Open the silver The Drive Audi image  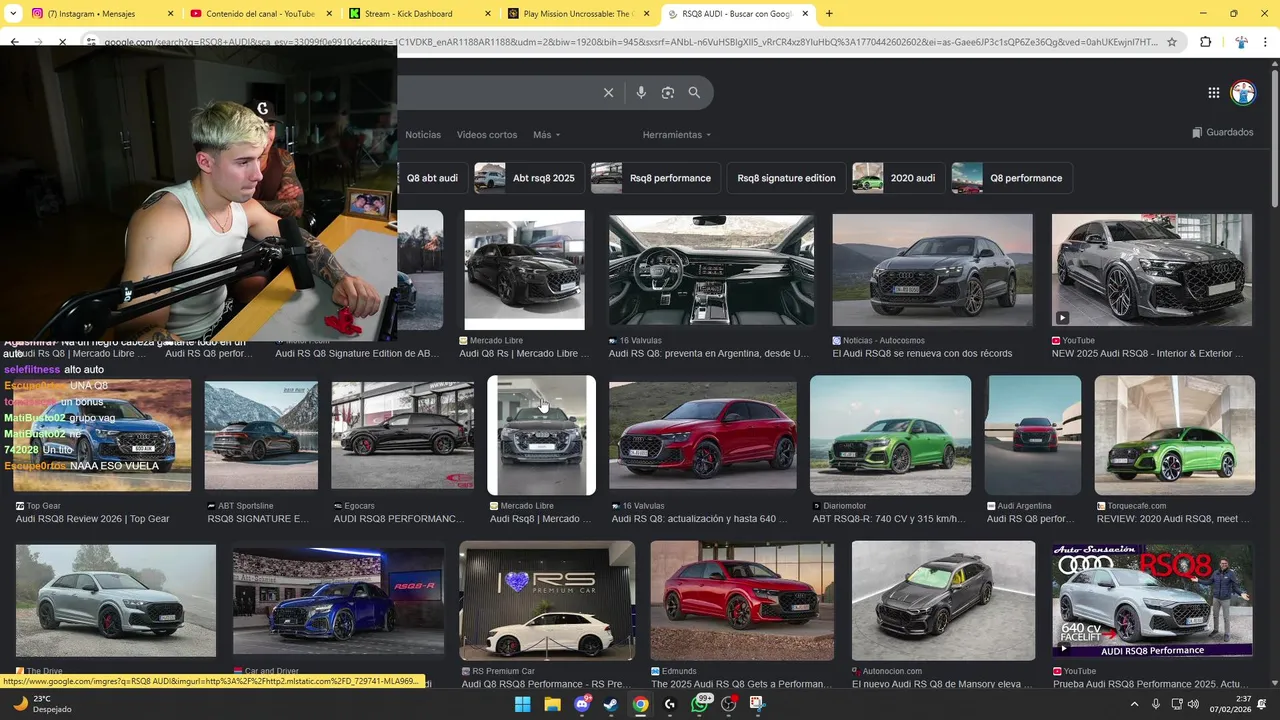click(116, 600)
